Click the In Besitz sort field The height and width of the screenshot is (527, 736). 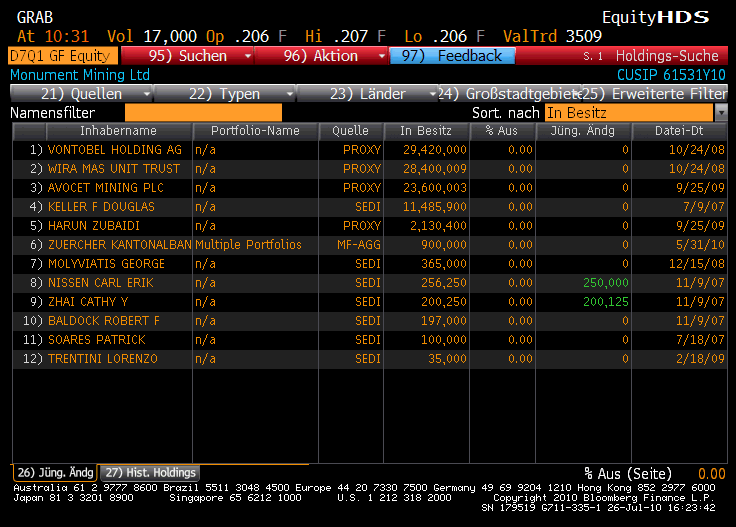[629, 113]
